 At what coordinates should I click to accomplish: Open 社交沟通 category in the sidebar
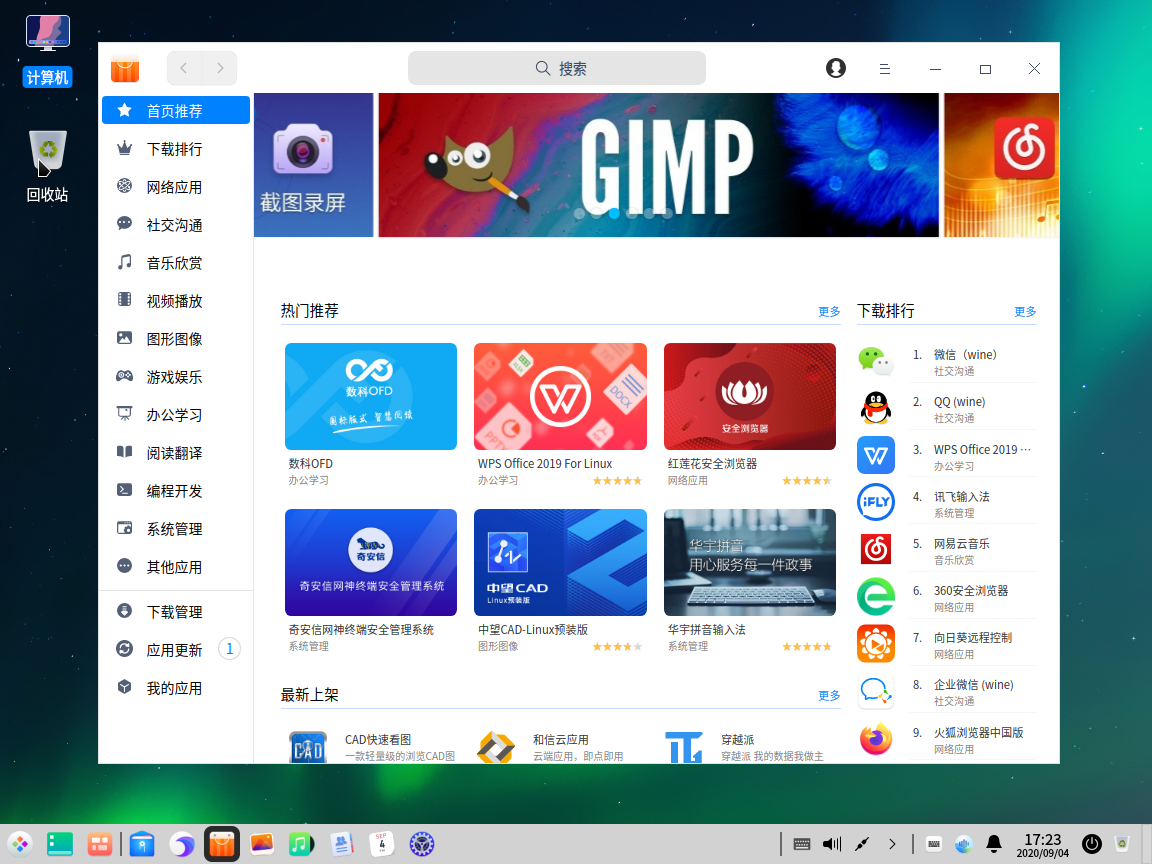(x=176, y=225)
